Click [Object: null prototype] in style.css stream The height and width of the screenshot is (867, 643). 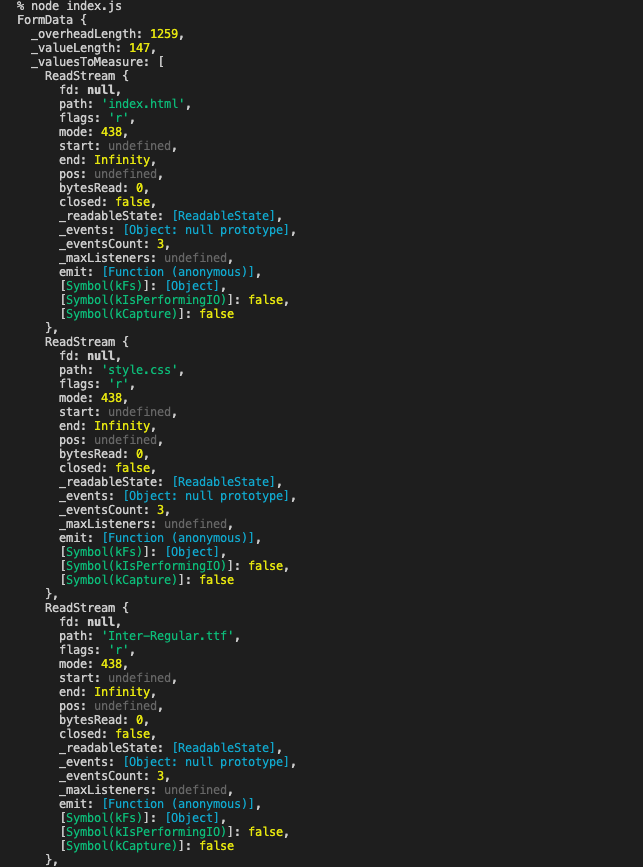(x=210, y=496)
